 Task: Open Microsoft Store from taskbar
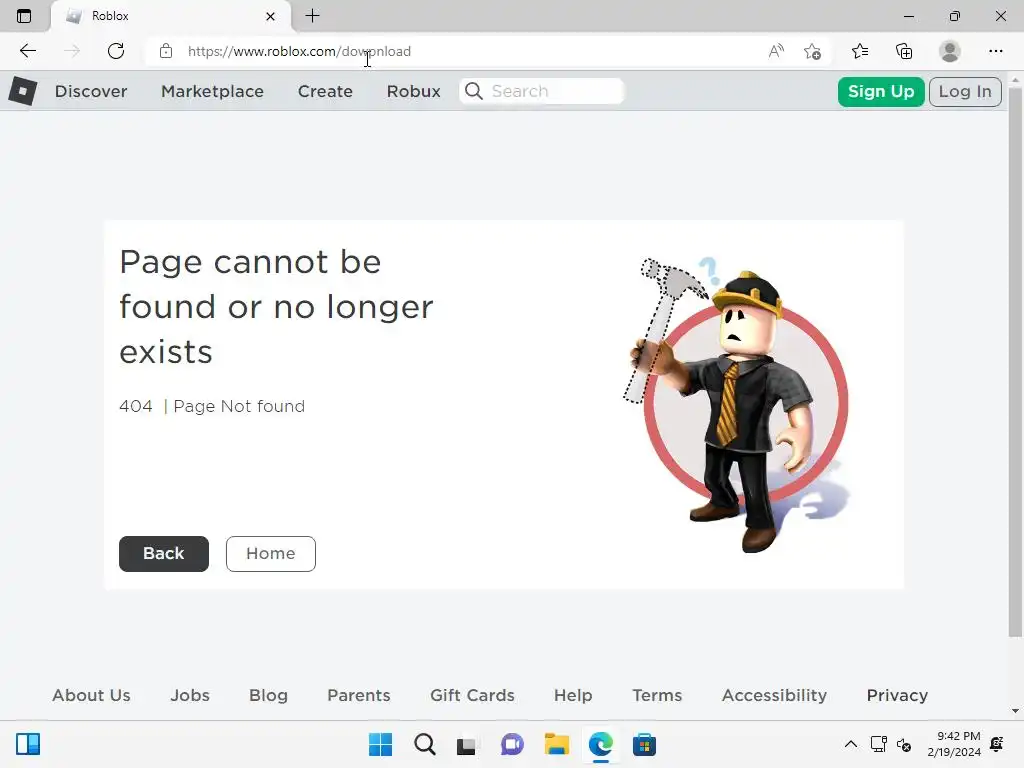[x=644, y=744]
